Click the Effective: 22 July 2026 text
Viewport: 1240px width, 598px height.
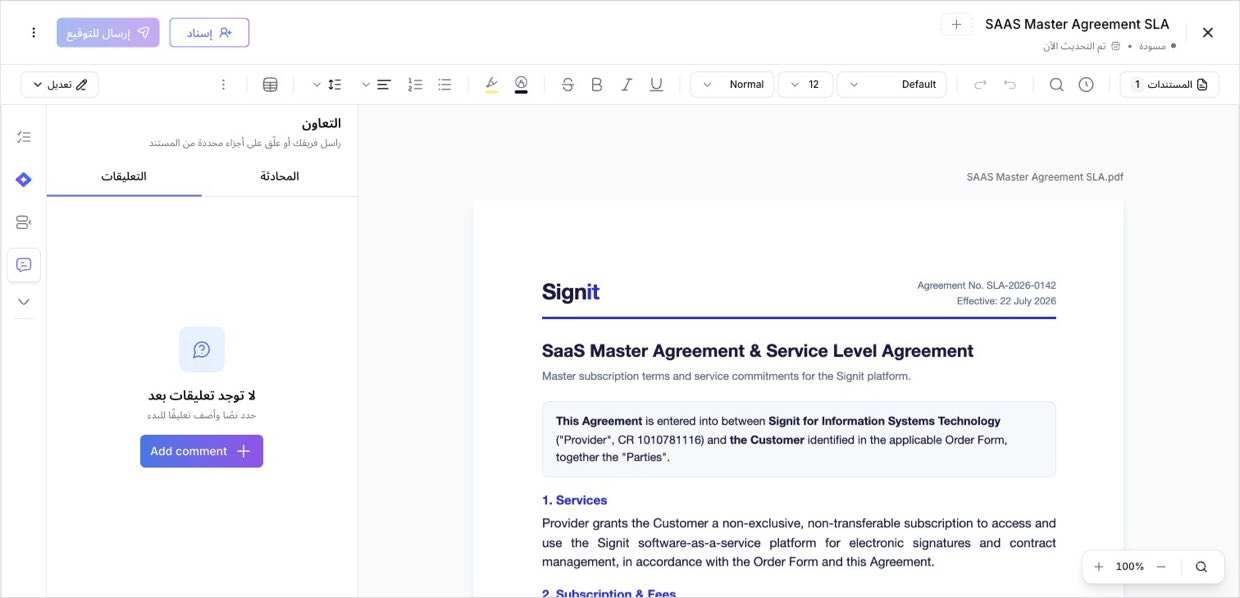1006,301
